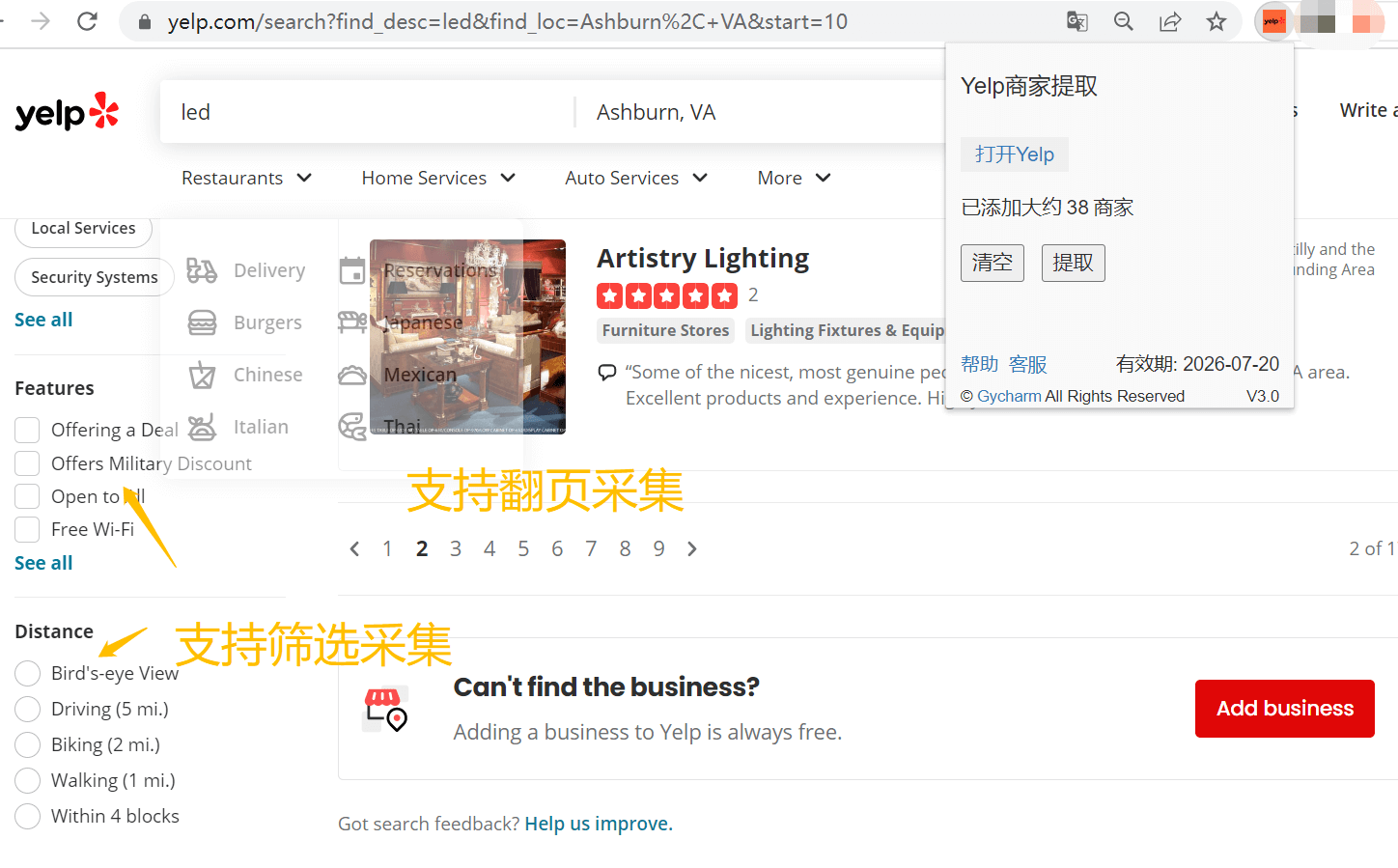Click the Add business button
The width and height of the screenshot is (1398, 868).
pos(1284,709)
